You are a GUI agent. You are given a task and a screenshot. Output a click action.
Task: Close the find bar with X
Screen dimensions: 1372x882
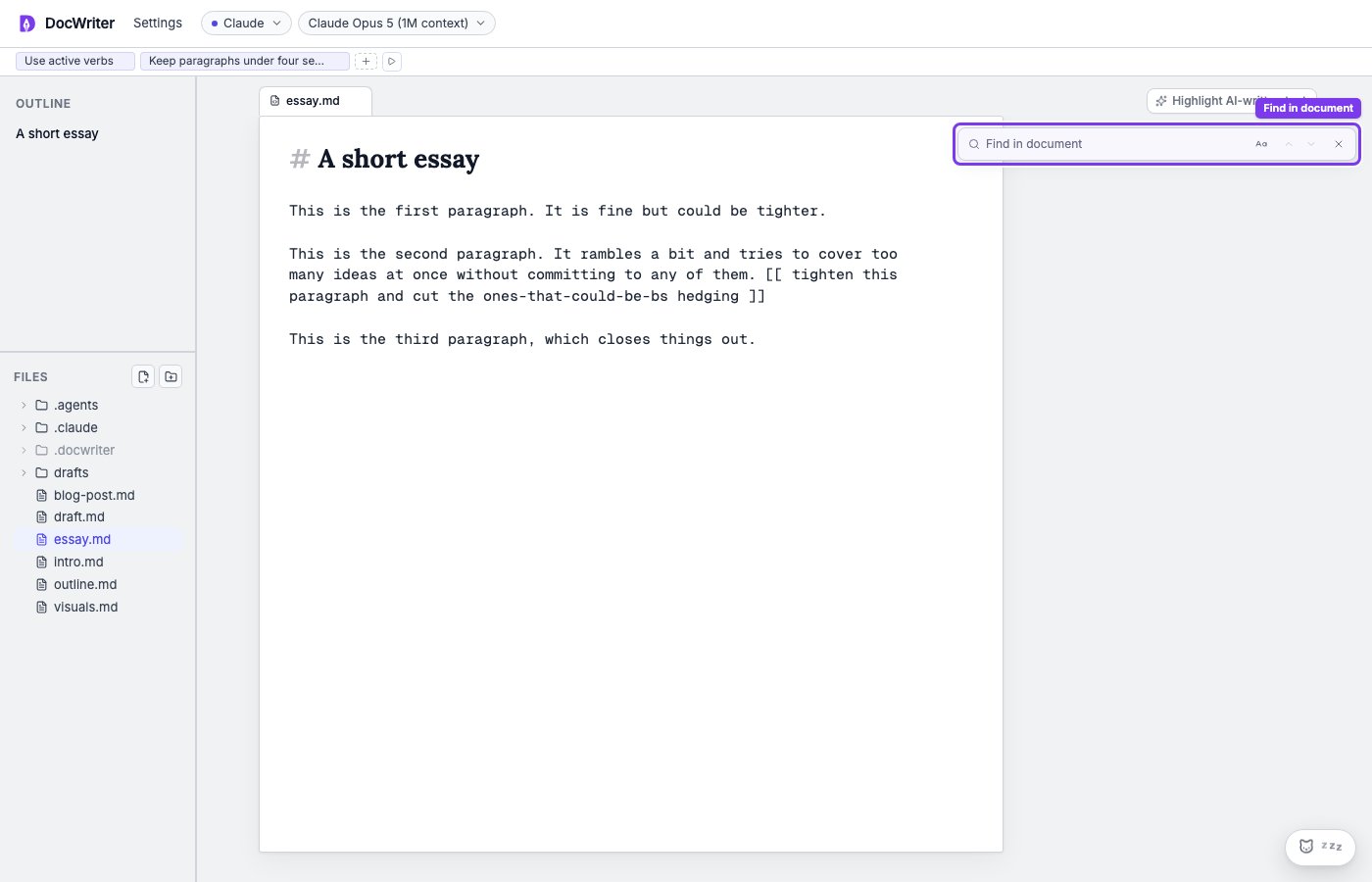1339,144
